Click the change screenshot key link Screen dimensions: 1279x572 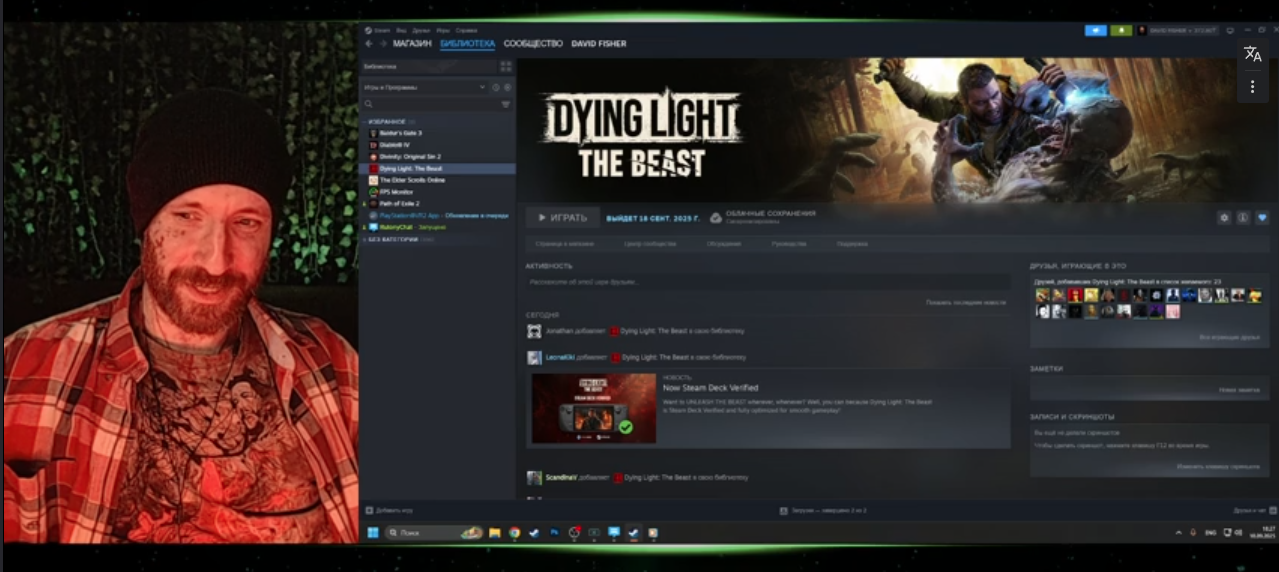1218,467
